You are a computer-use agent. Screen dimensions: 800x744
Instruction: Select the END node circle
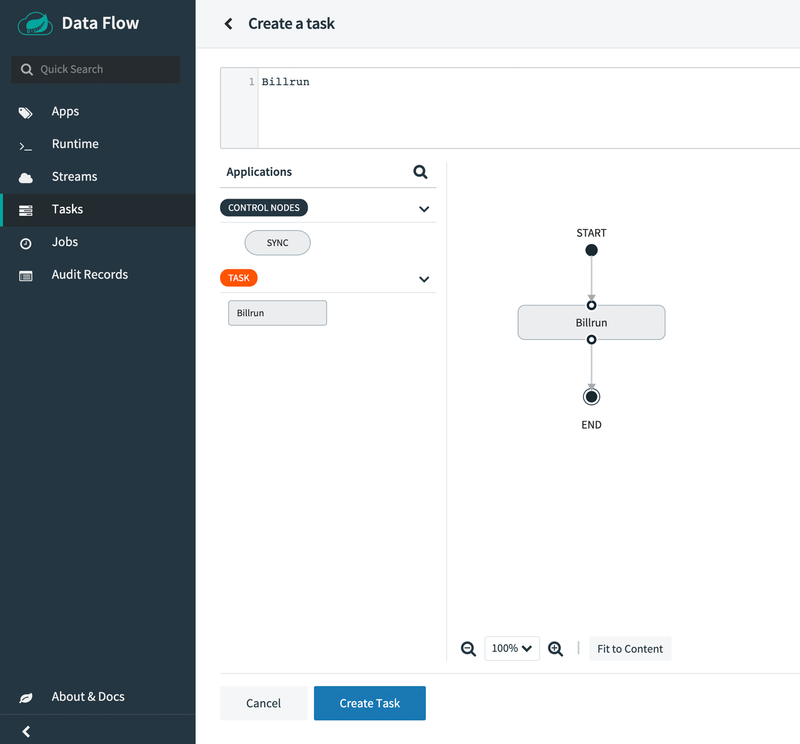click(x=591, y=396)
